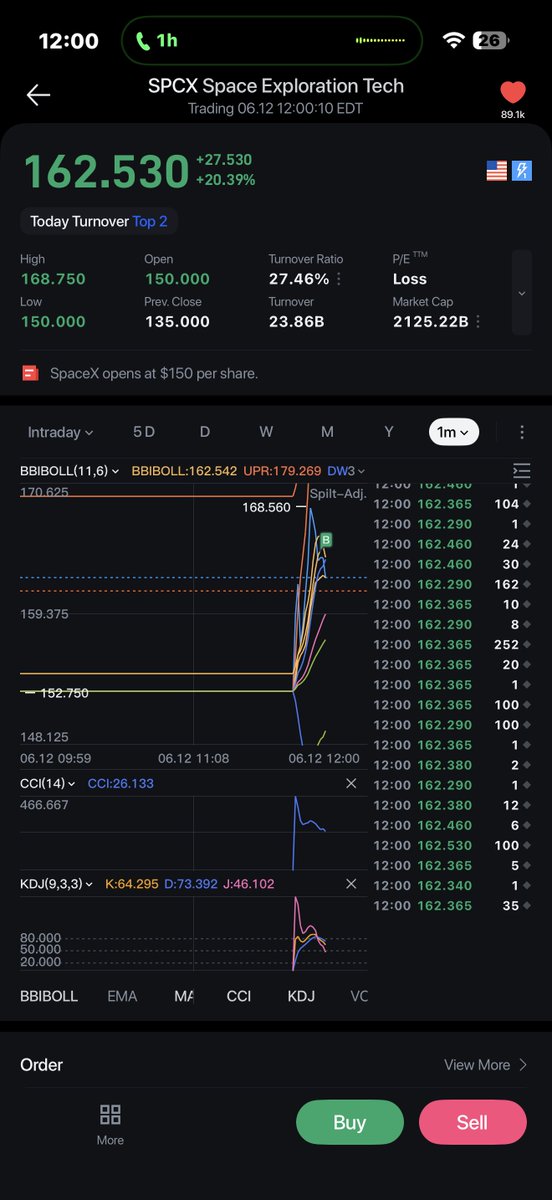
Task: Select tick row with volume 162
Action: 450,584
